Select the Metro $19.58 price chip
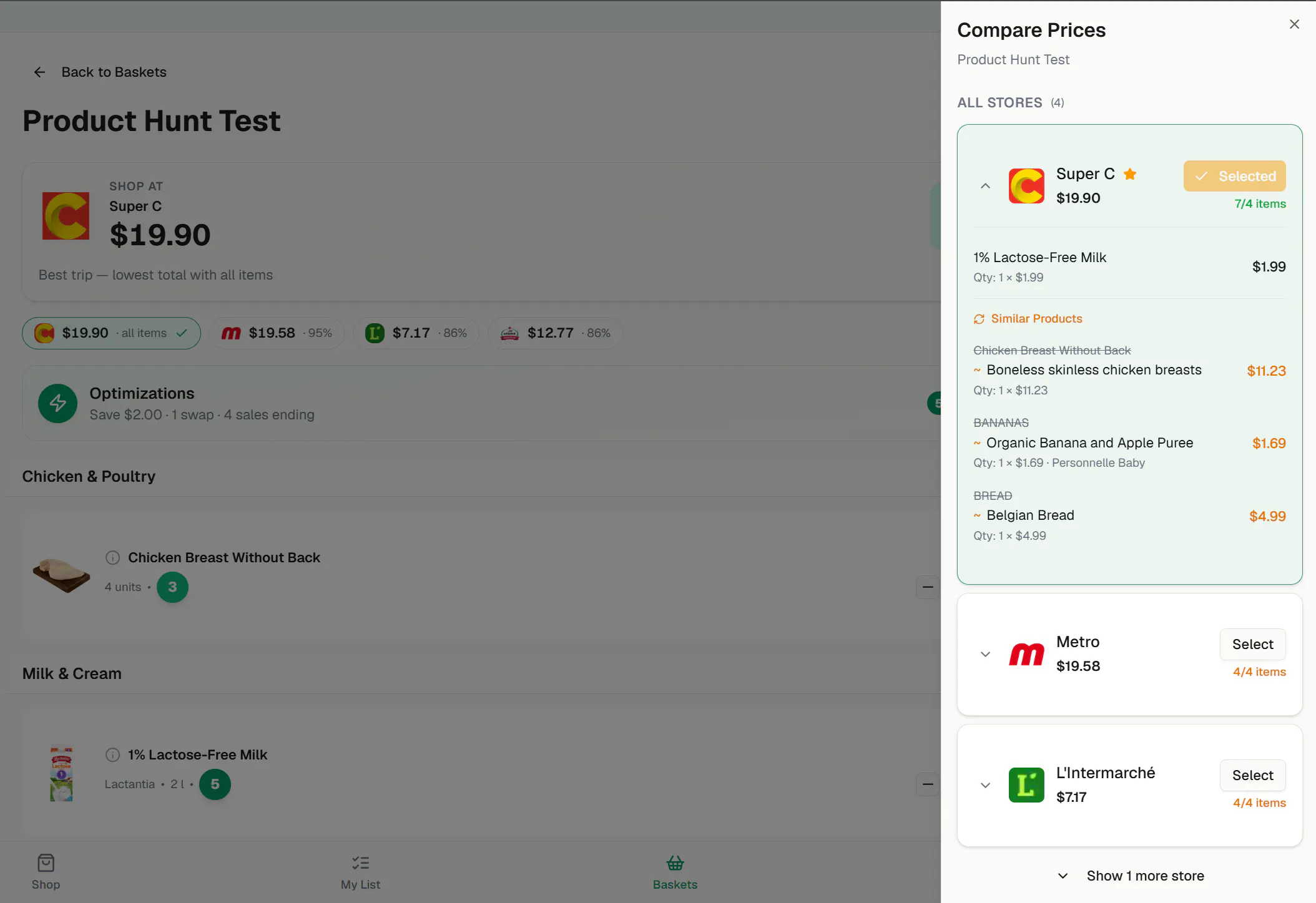This screenshot has width=1316, height=903. 277,333
